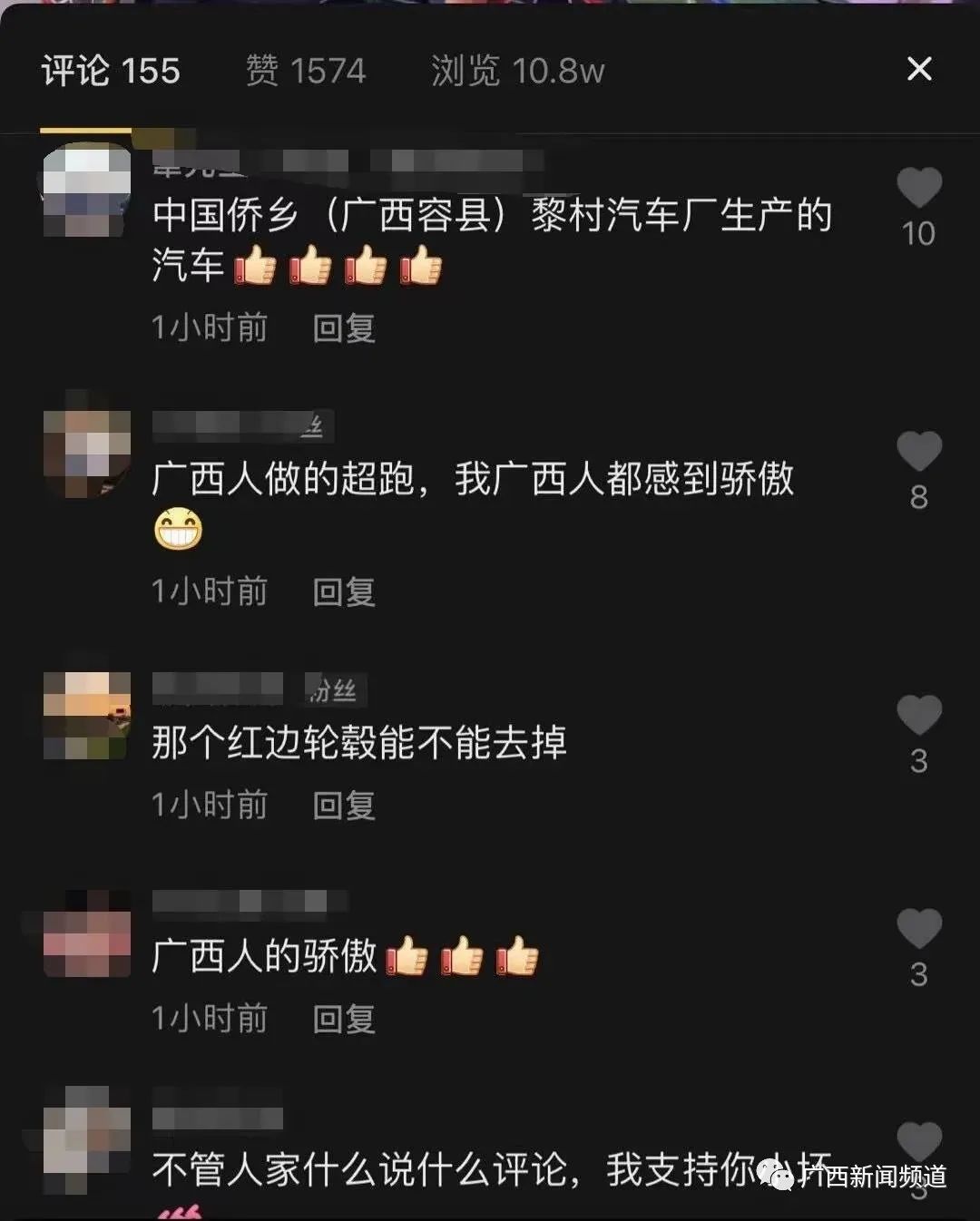
Task: Open avatar of 红边轮毂 commenter
Action: click(x=87, y=716)
